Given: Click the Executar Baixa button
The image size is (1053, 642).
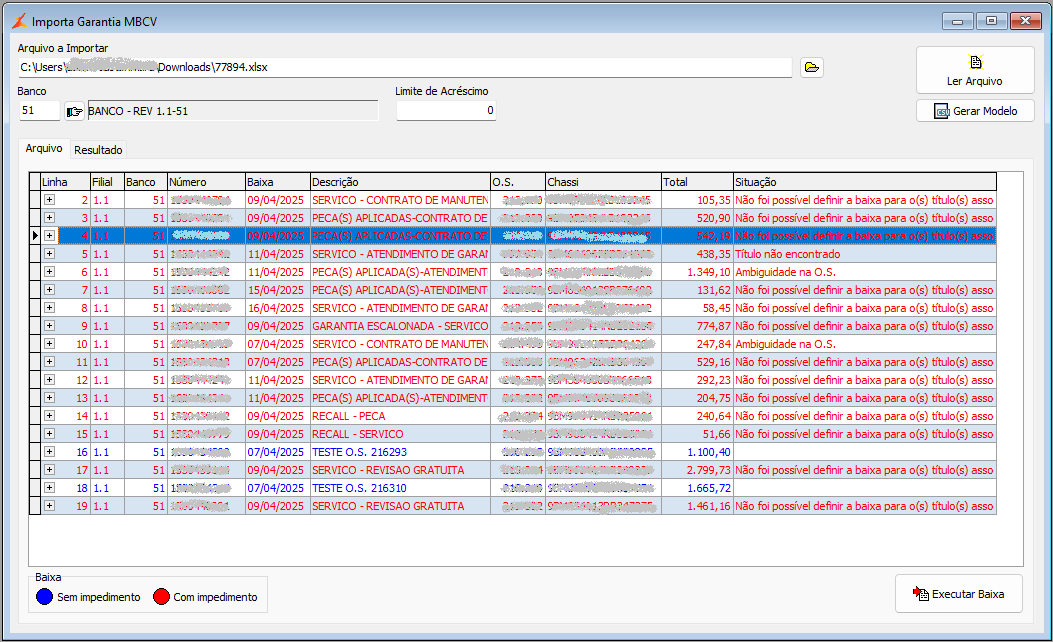Looking at the screenshot, I should (x=959, y=594).
